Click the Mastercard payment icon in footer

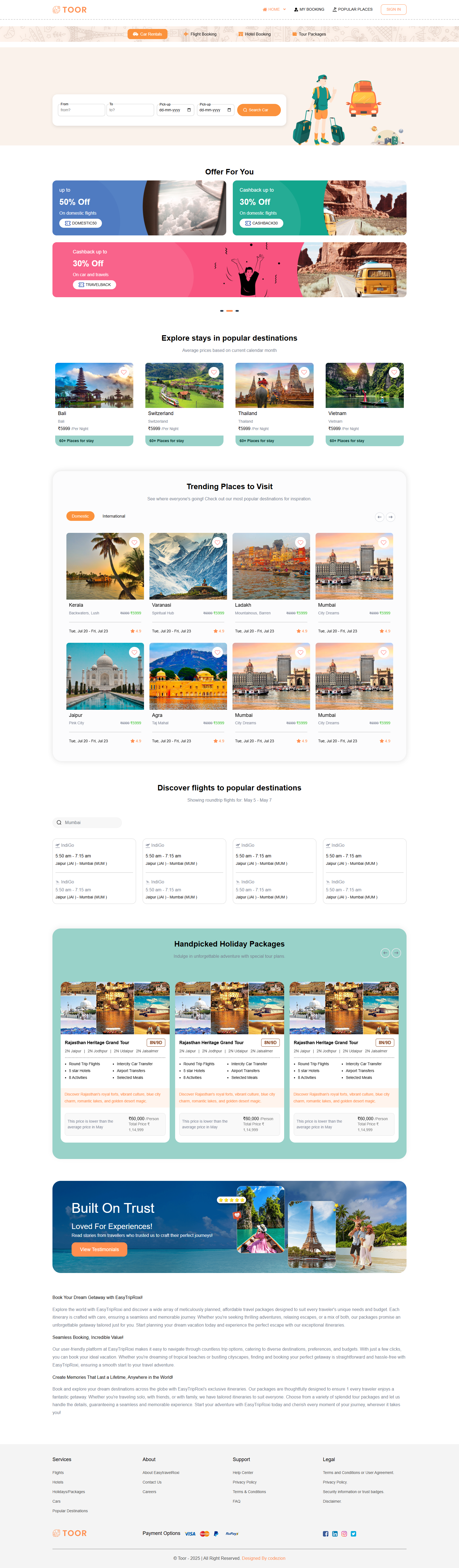click(x=204, y=1533)
